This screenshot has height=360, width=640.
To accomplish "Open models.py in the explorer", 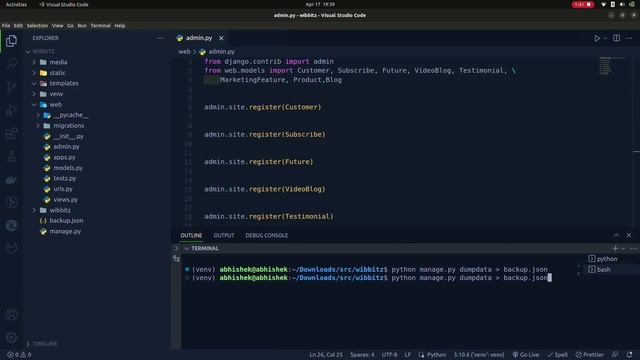I will [68, 168].
